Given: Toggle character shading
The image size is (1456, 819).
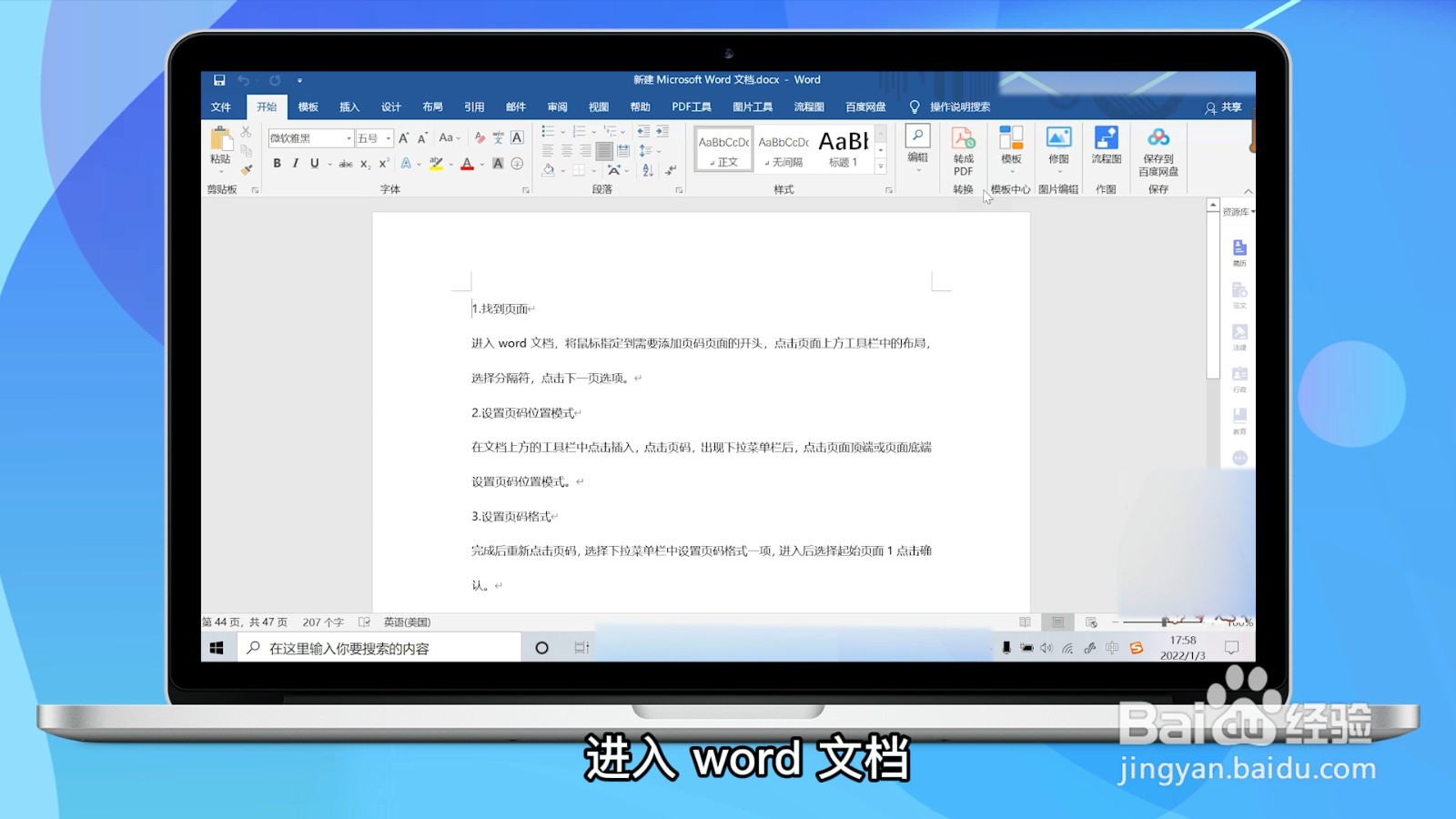Looking at the screenshot, I should tap(498, 164).
